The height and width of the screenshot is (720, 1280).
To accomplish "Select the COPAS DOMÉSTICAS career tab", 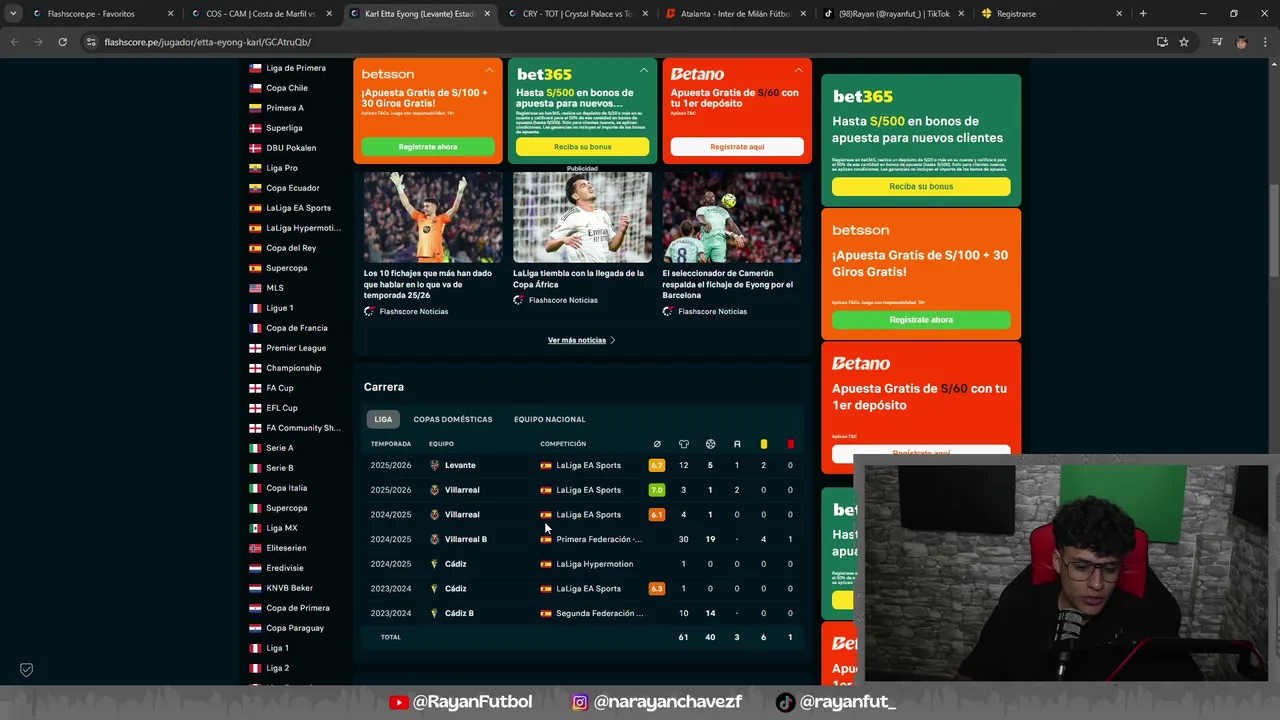I will pos(453,419).
